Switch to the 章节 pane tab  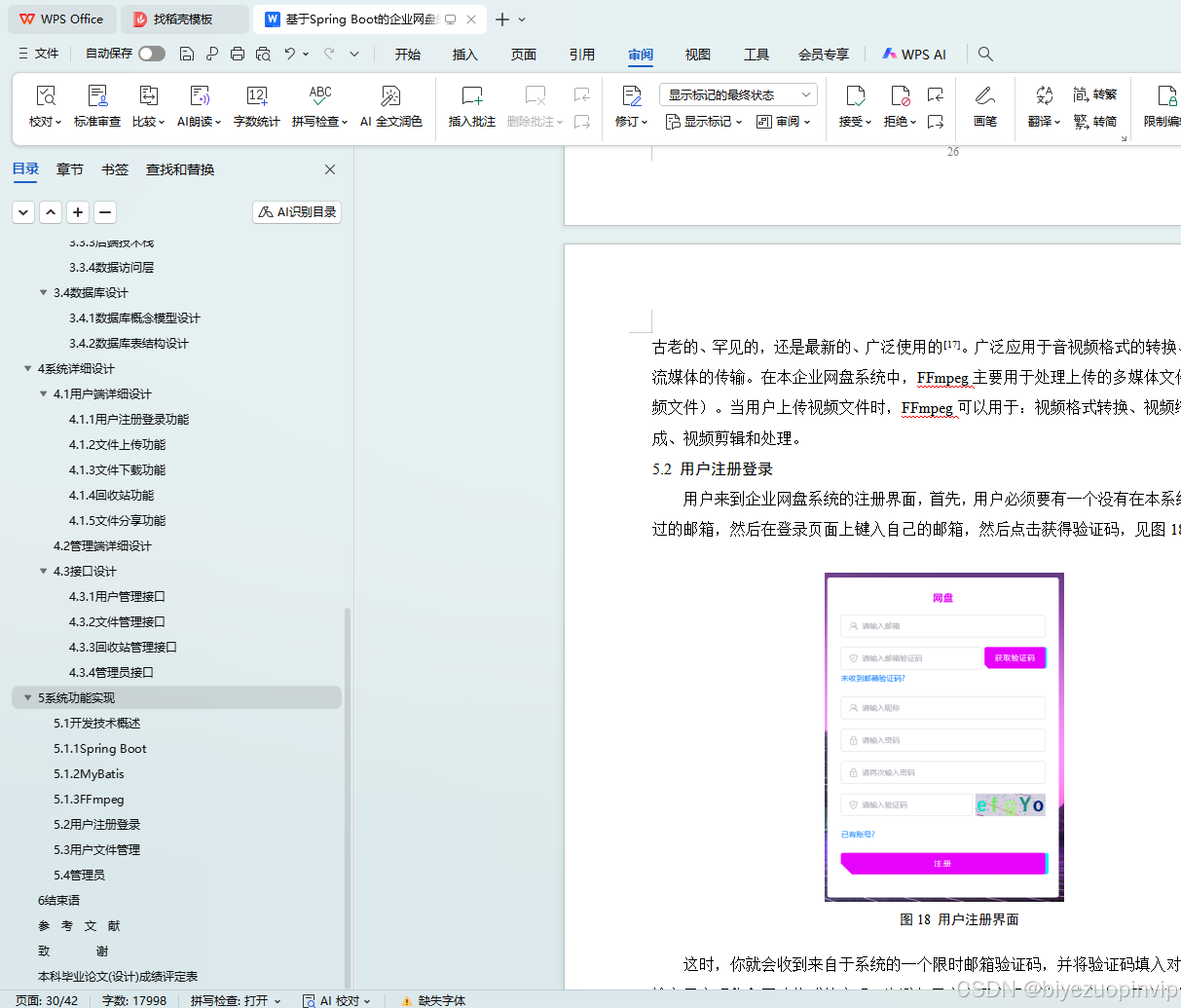coord(70,169)
